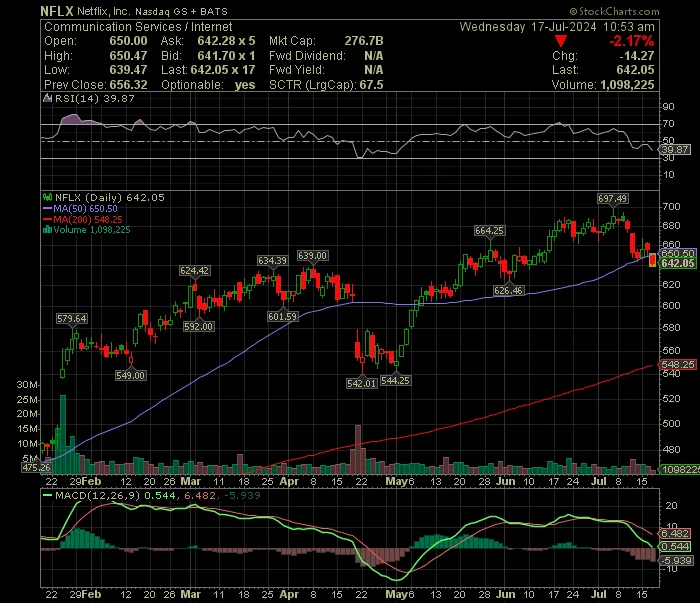Click the 592.00 low price label
Image resolution: width=700 pixels, height=603 pixels.
click(x=199, y=326)
